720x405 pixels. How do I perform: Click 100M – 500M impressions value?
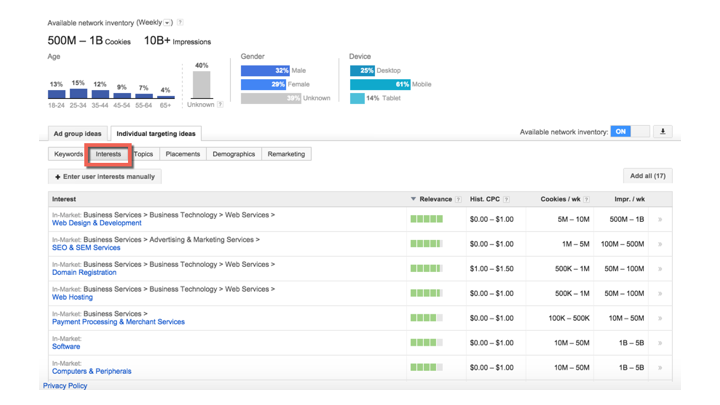click(x=623, y=244)
